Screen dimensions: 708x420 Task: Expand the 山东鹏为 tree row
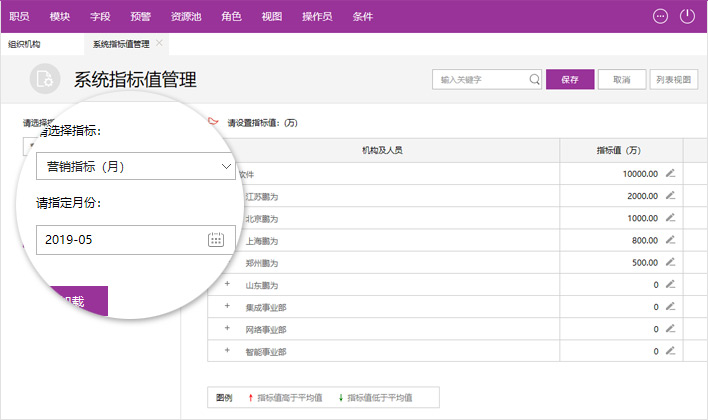pyautogui.click(x=227, y=285)
